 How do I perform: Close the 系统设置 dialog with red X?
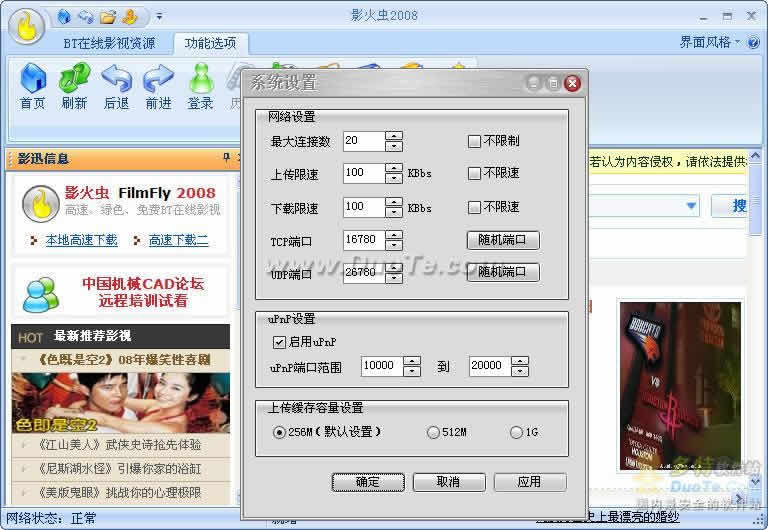click(572, 83)
